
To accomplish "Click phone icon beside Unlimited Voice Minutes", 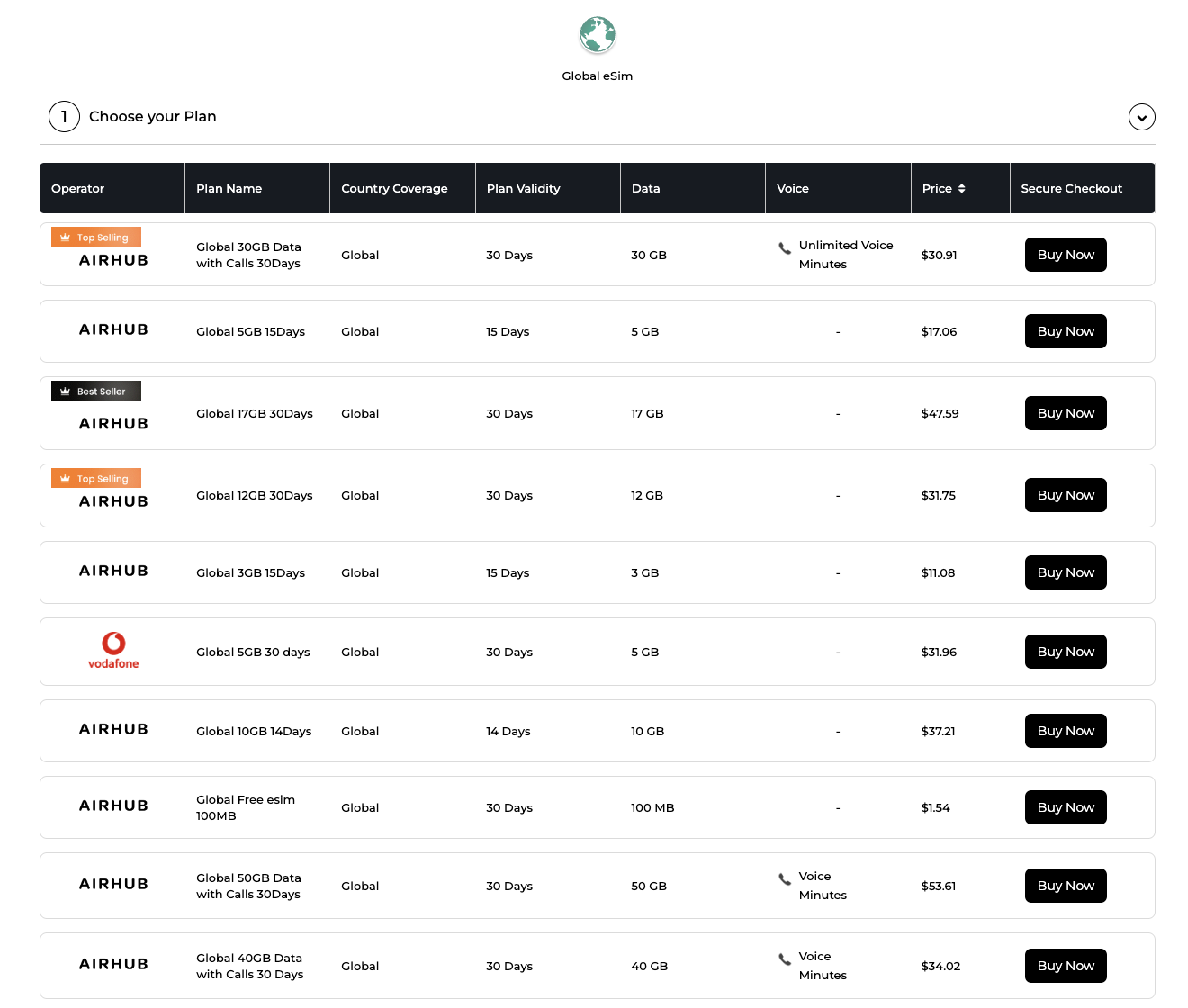I will (x=785, y=247).
